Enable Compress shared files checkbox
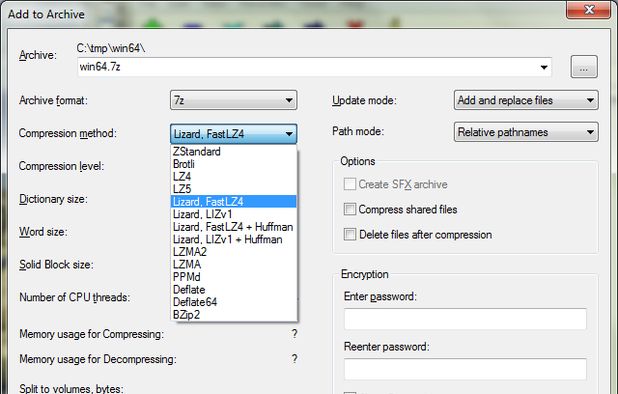This screenshot has height=394, width=618. (350, 209)
